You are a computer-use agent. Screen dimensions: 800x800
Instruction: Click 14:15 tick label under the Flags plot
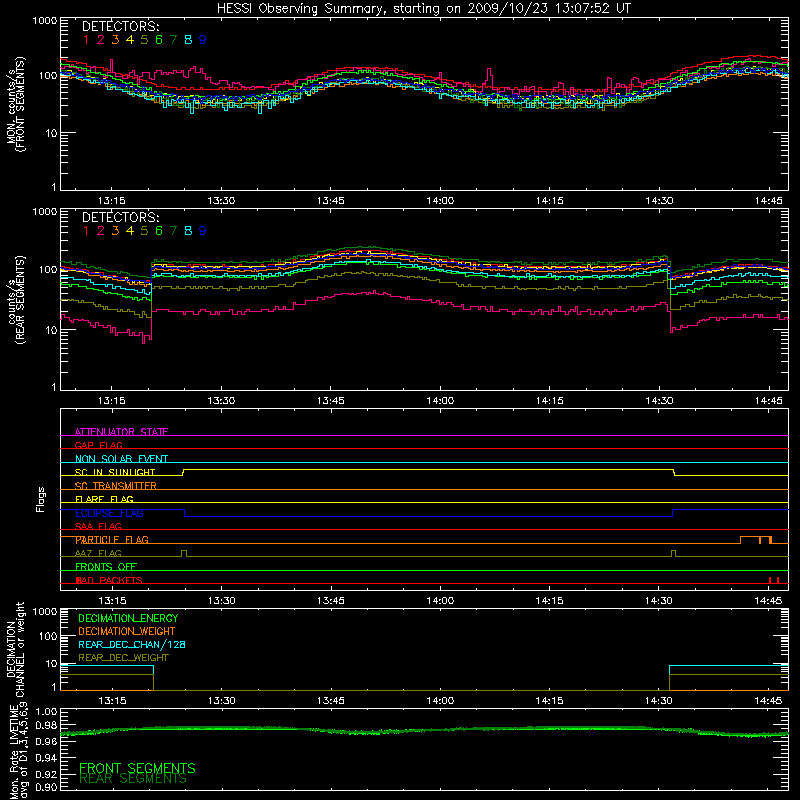[x=549, y=601]
